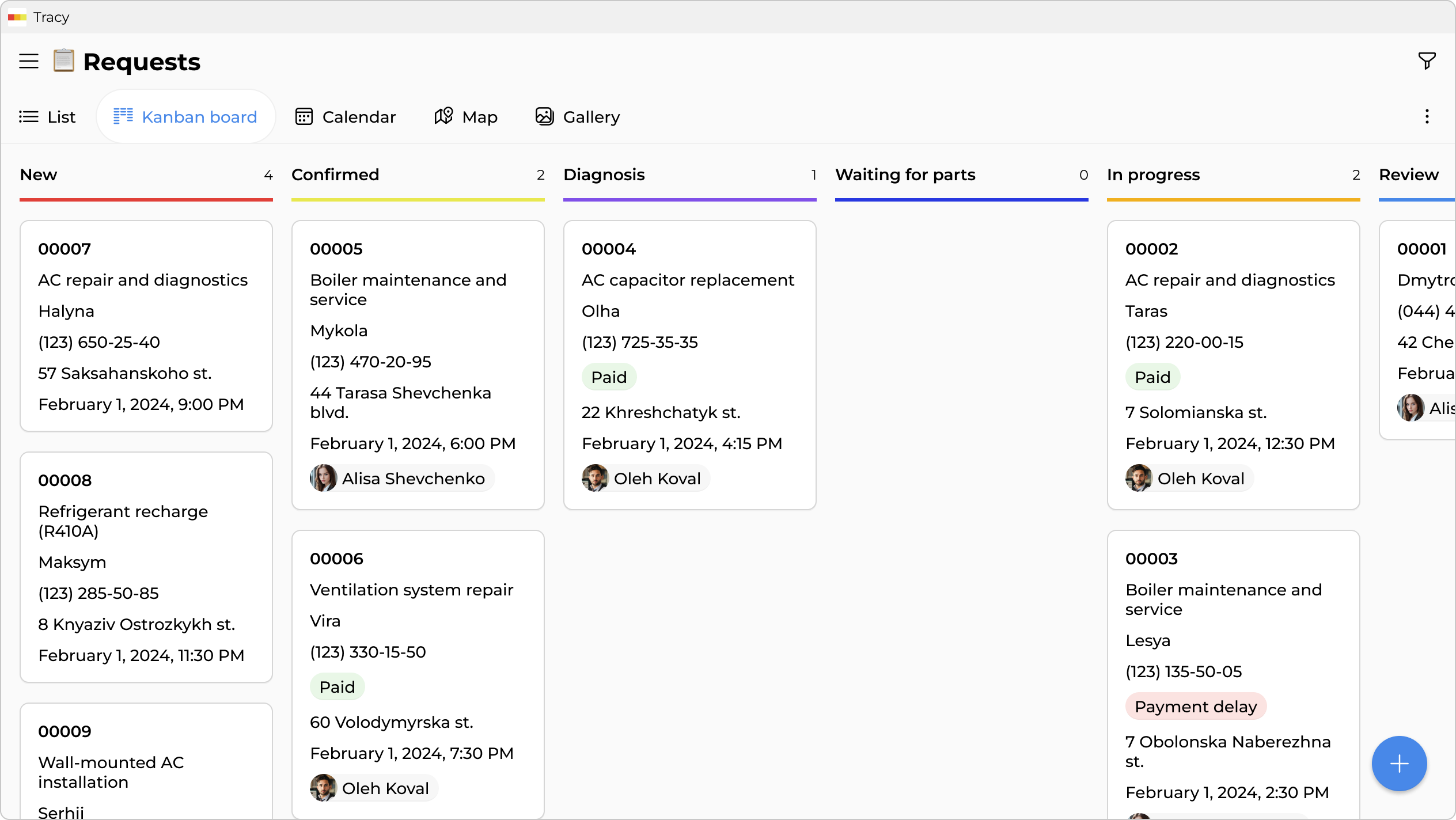
Task: Click the In progress column header
Action: pyautogui.click(x=1153, y=174)
